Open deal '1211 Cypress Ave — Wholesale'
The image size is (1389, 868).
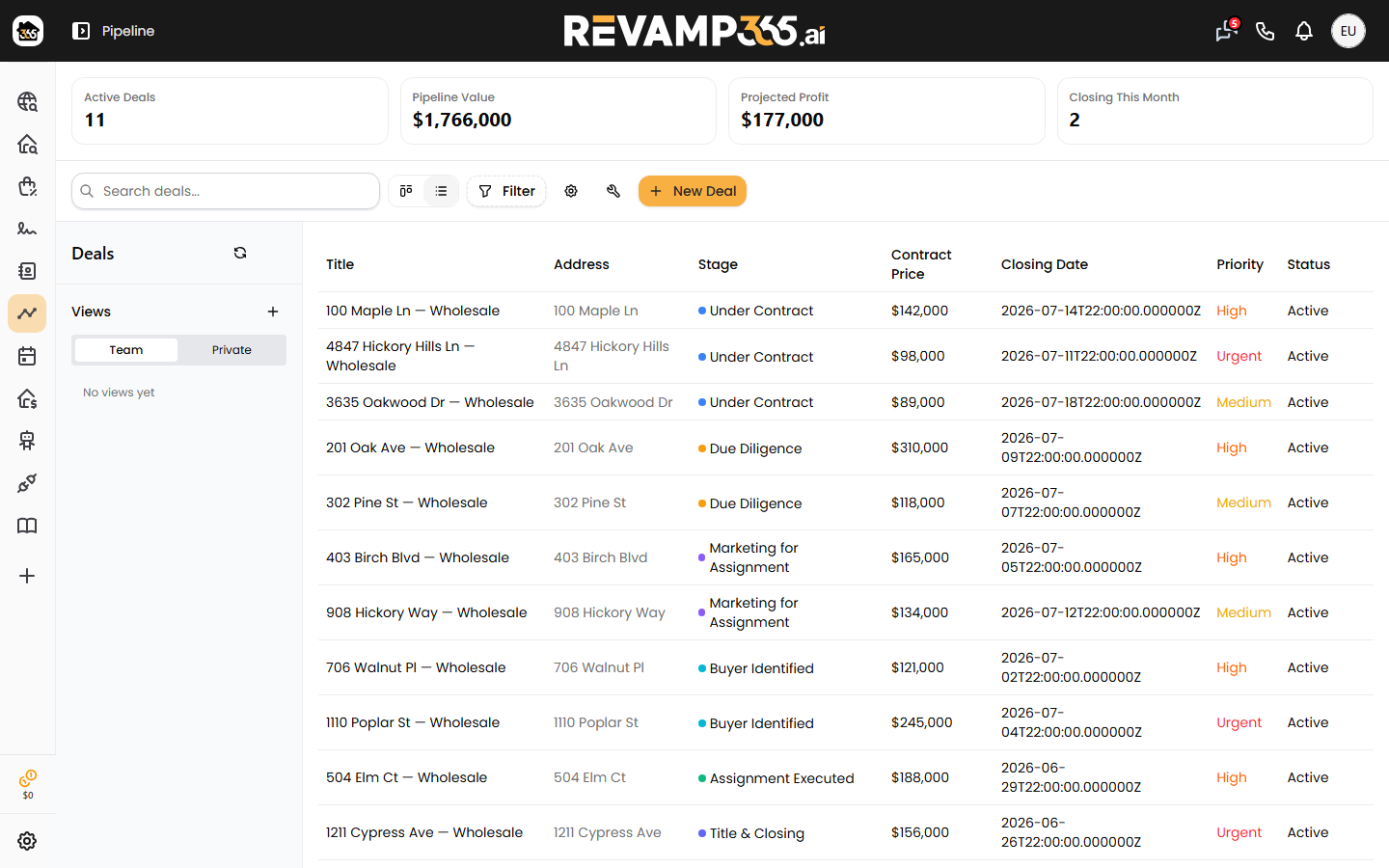(x=424, y=832)
